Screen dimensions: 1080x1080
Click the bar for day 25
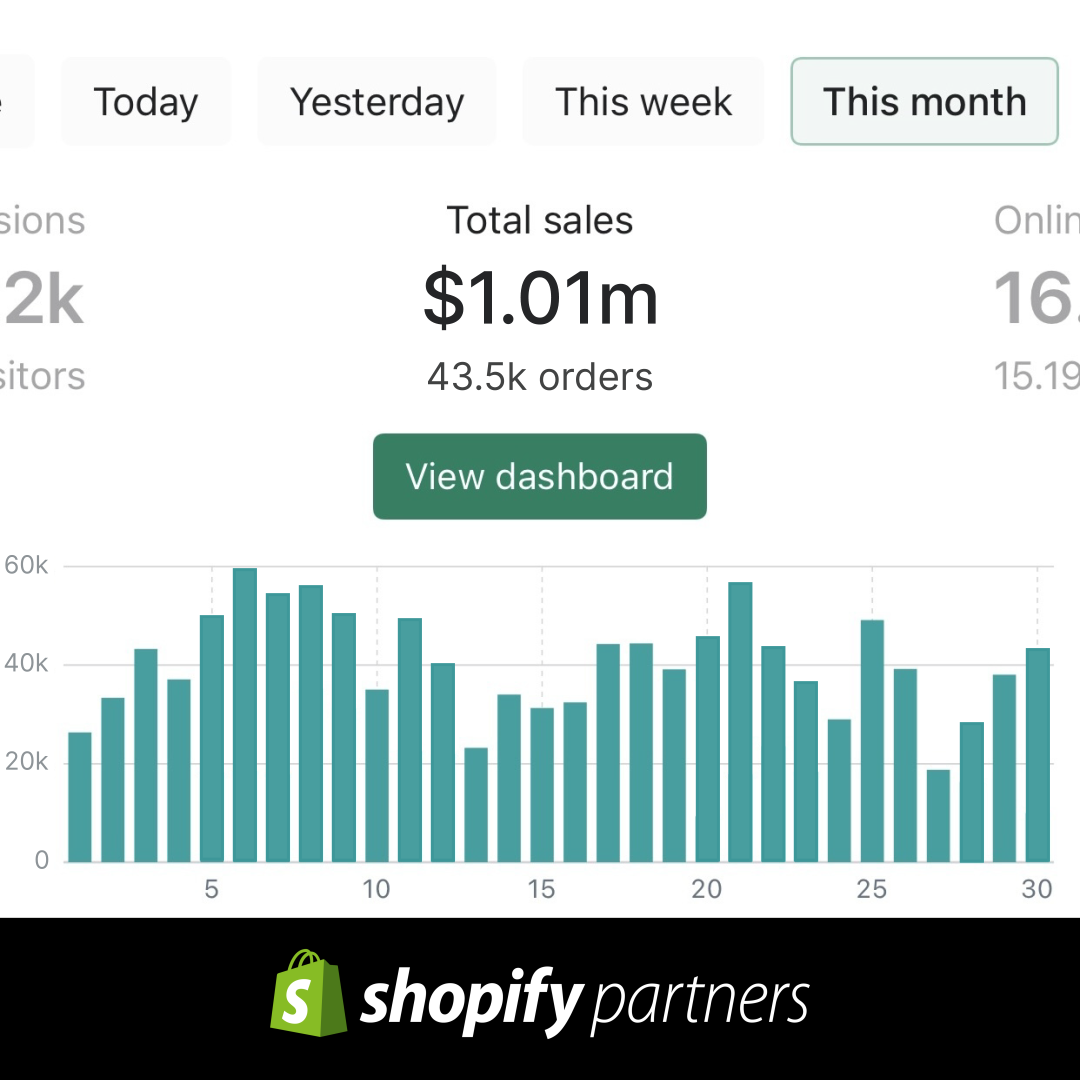pyautogui.click(x=872, y=741)
